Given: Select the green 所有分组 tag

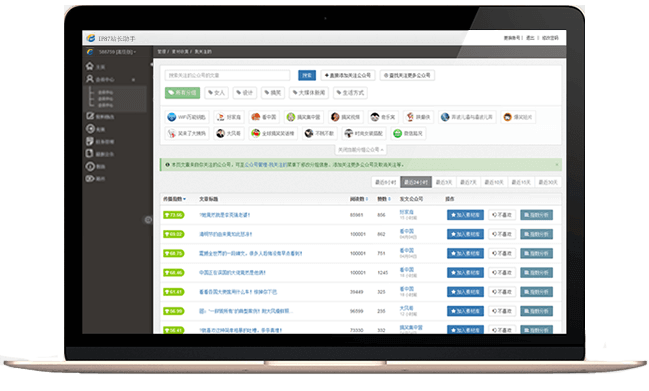Looking at the screenshot, I should (x=183, y=93).
